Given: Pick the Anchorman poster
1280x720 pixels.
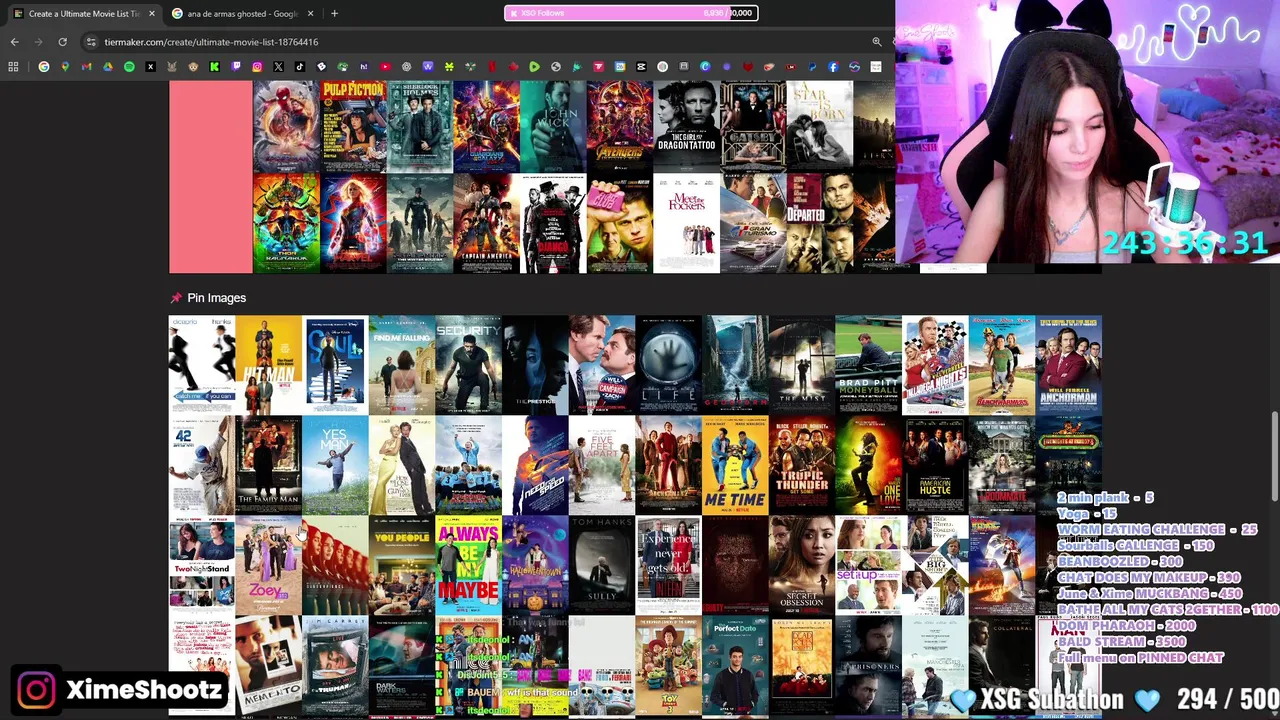Looking at the screenshot, I should click(x=1068, y=365).
